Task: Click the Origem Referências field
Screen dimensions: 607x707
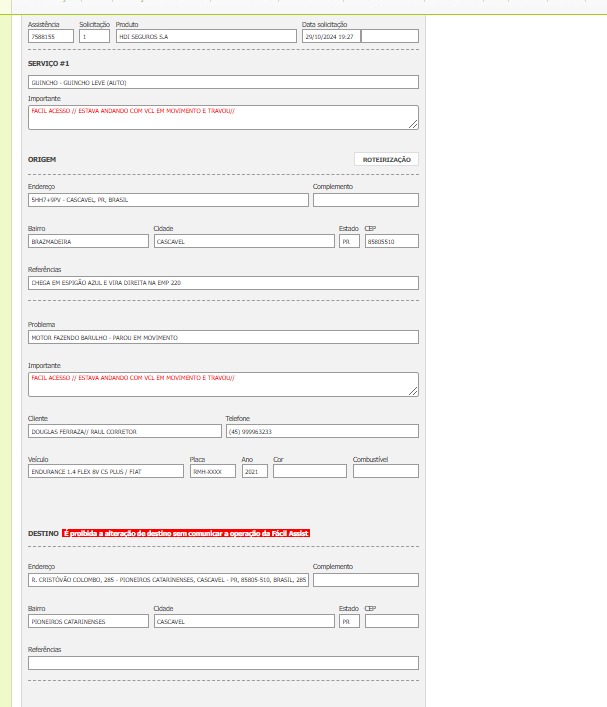Action: [x=223, y=283]
